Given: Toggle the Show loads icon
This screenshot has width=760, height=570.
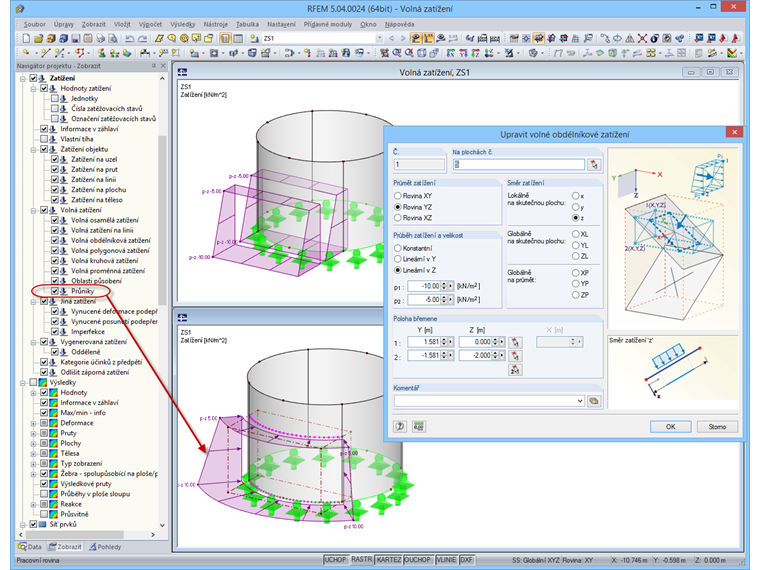Looking at the screenshot, I should coord(416,38).
